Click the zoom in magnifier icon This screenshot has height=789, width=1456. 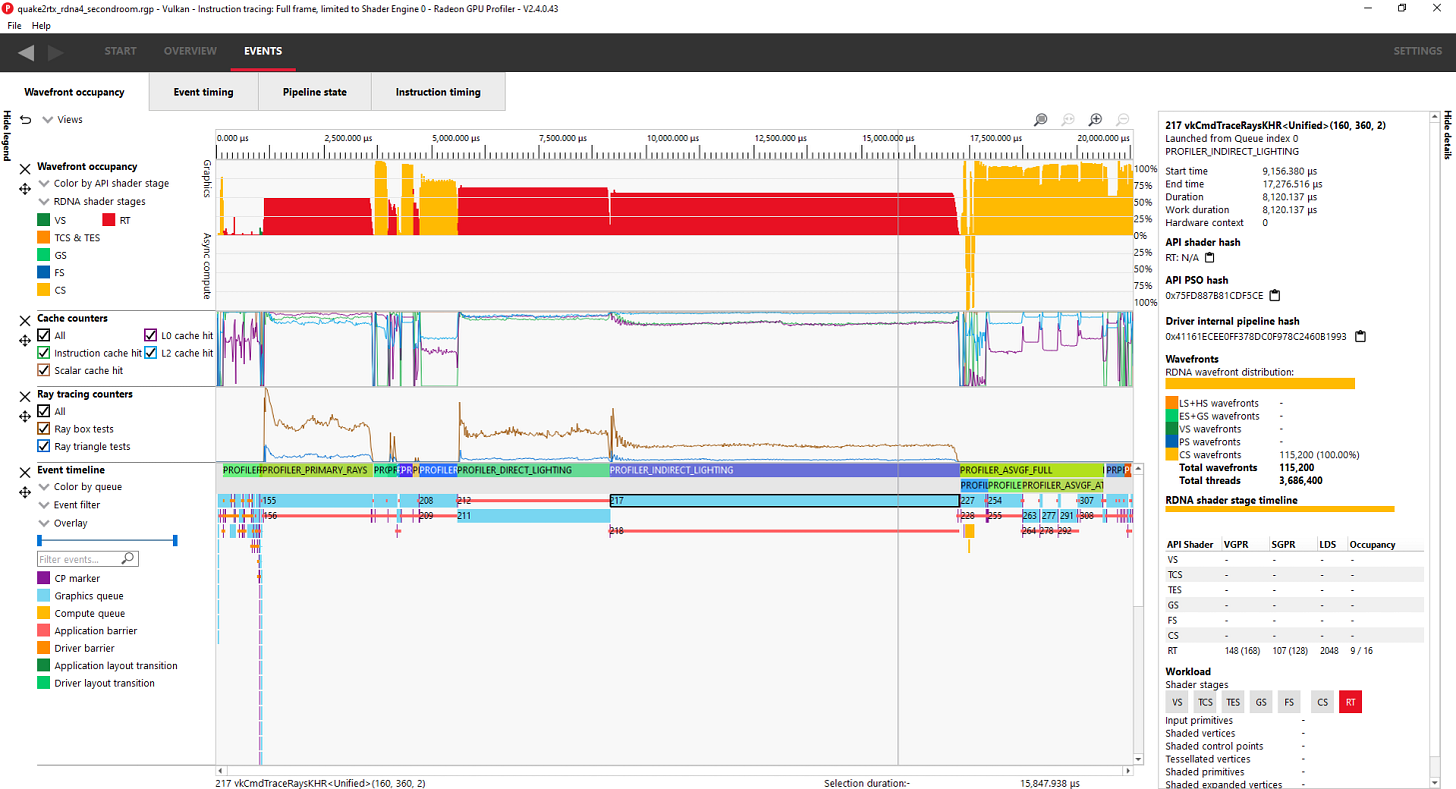coord(1094,119)
